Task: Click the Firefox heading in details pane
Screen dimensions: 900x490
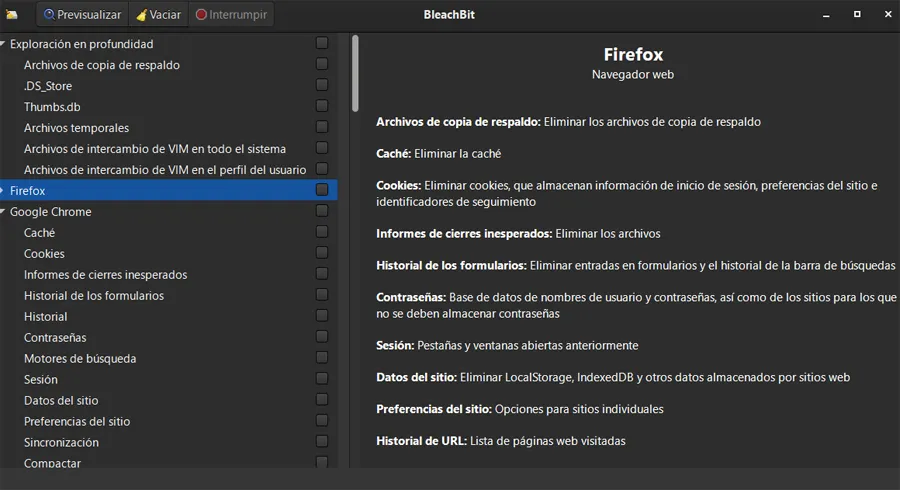Action: pyautogui.click(x=633, y=55)
